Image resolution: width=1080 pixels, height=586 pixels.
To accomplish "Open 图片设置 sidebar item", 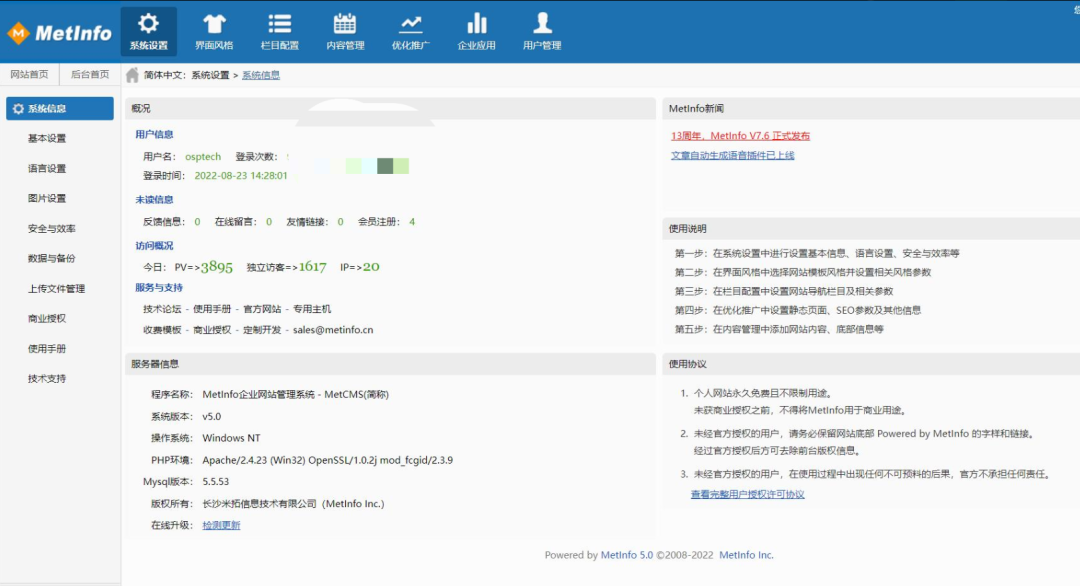I will (x=47, y=198).
